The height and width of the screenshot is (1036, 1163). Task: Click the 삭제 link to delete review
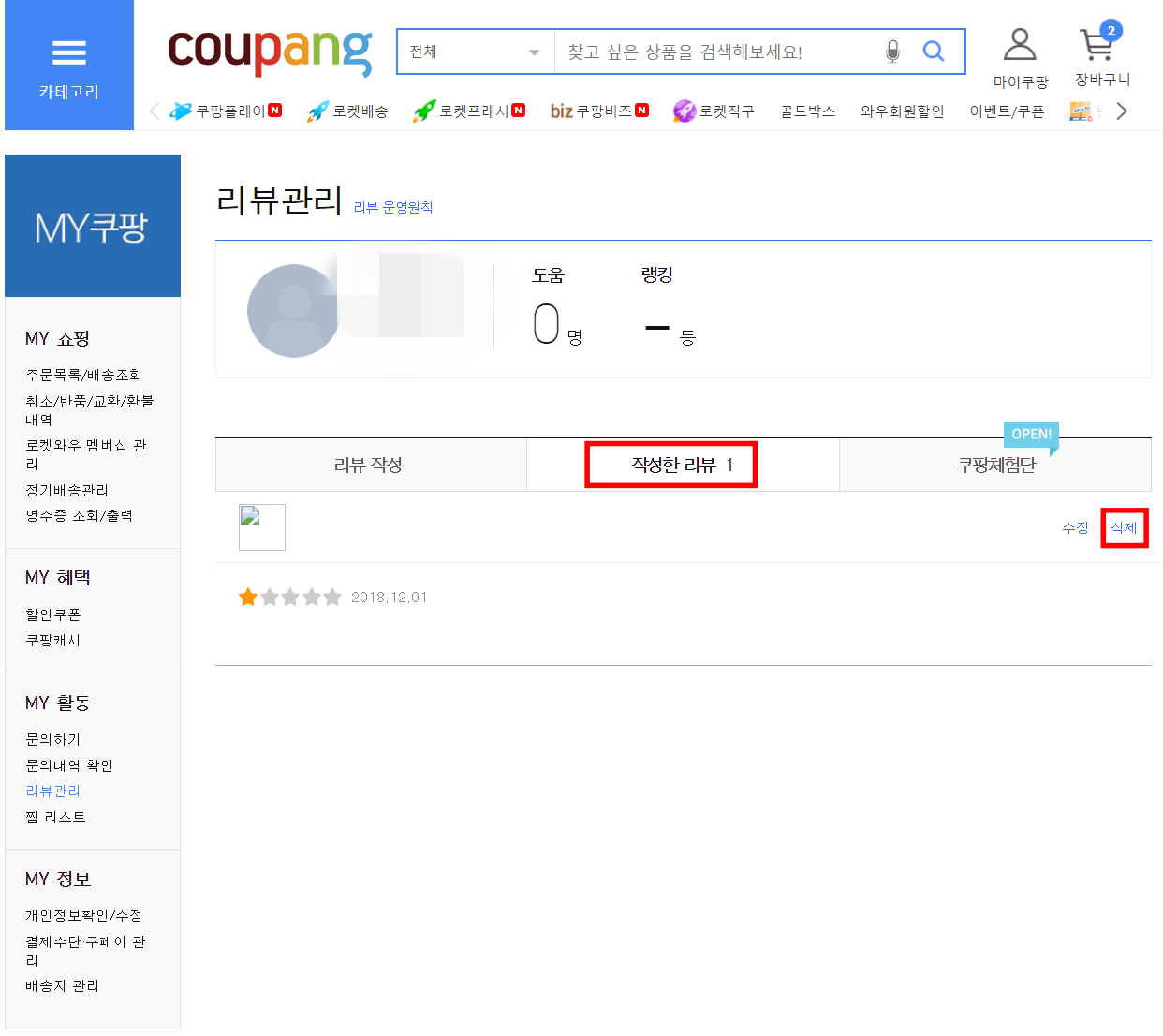[x=1125, y=527]
